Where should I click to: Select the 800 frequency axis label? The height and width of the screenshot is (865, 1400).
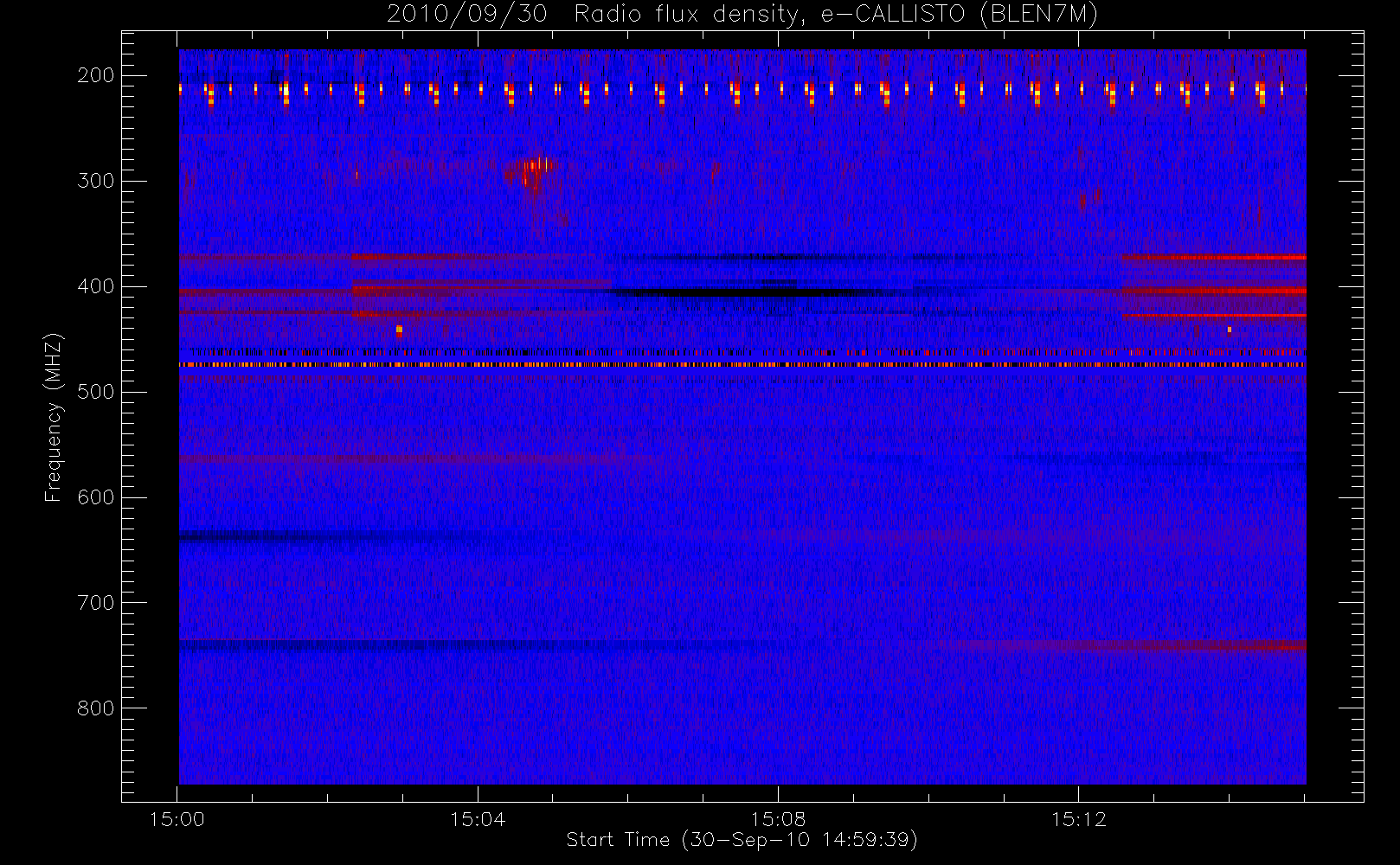[x=96, y=708]
